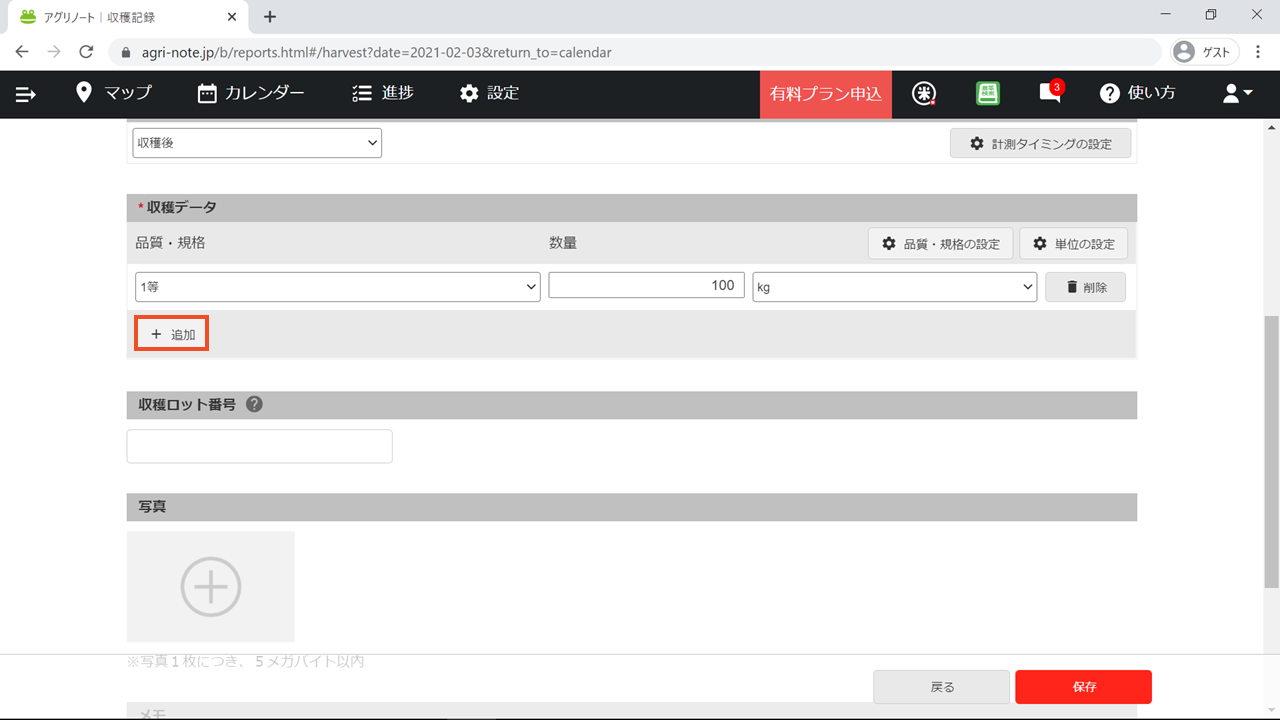Image resolution: width=1280 pixels, height=720 pixels.
Task: Add a harvest data row with 追加
Action: (172, 335)
